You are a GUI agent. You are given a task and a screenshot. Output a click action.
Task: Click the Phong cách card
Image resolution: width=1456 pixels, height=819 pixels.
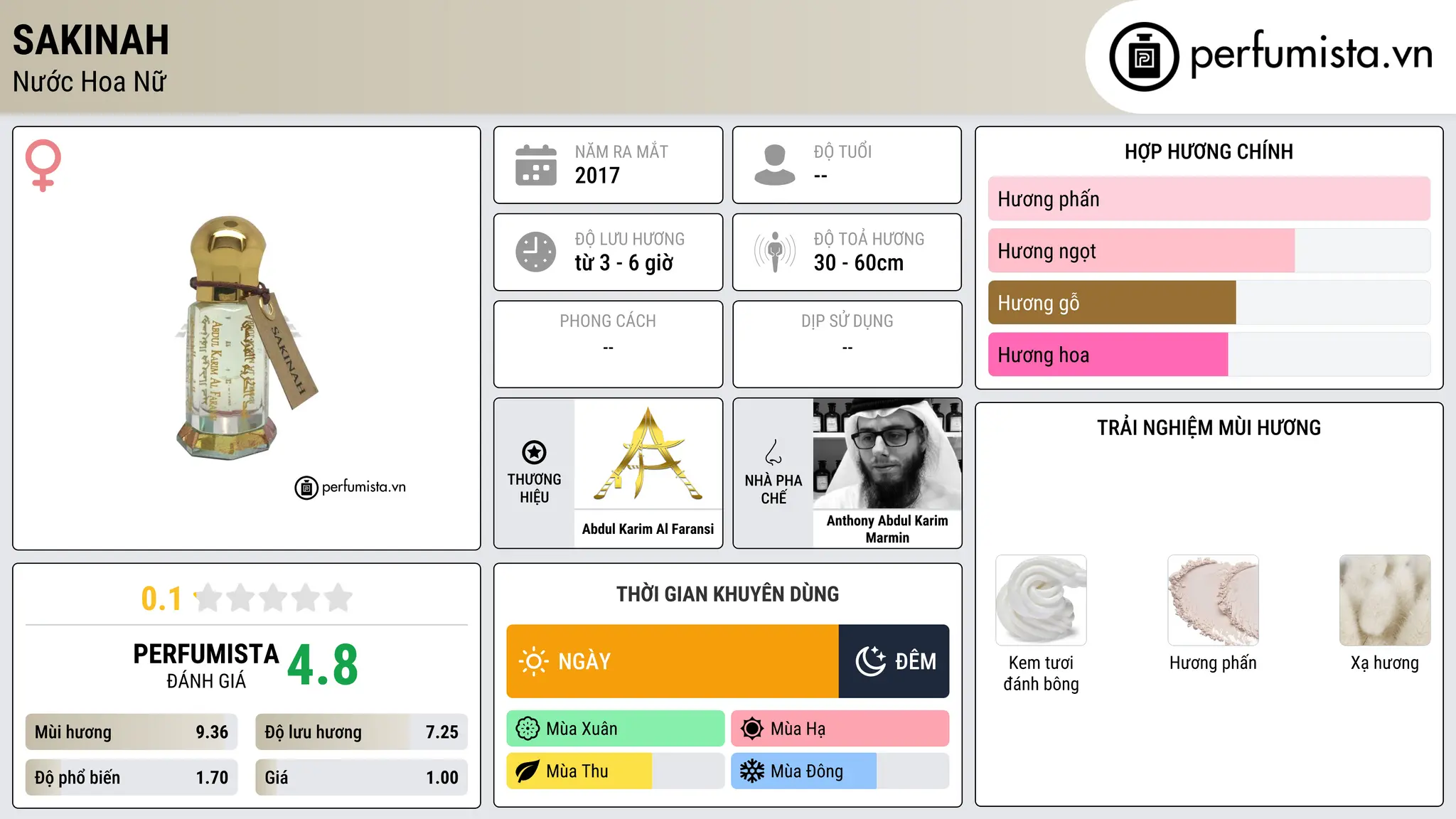[x=608, y=344]
